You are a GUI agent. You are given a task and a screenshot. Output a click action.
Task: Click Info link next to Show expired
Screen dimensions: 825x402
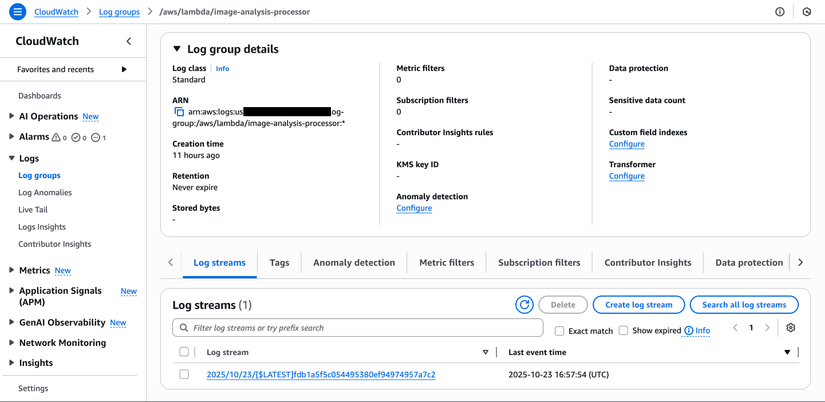(702, 330)
